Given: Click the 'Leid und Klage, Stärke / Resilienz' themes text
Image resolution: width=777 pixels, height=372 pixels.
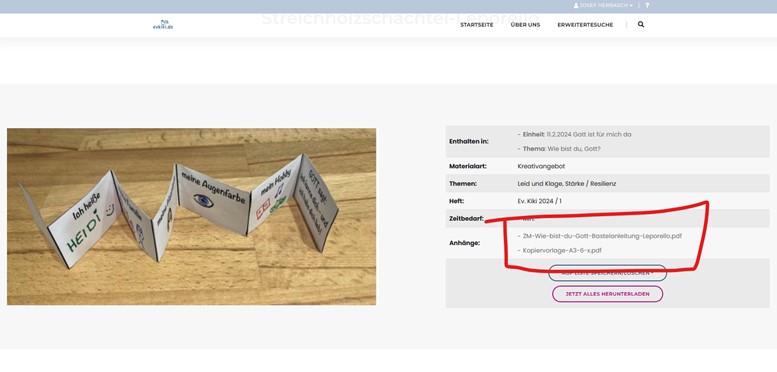Looking at the screenshot, I should pos(567,183).
